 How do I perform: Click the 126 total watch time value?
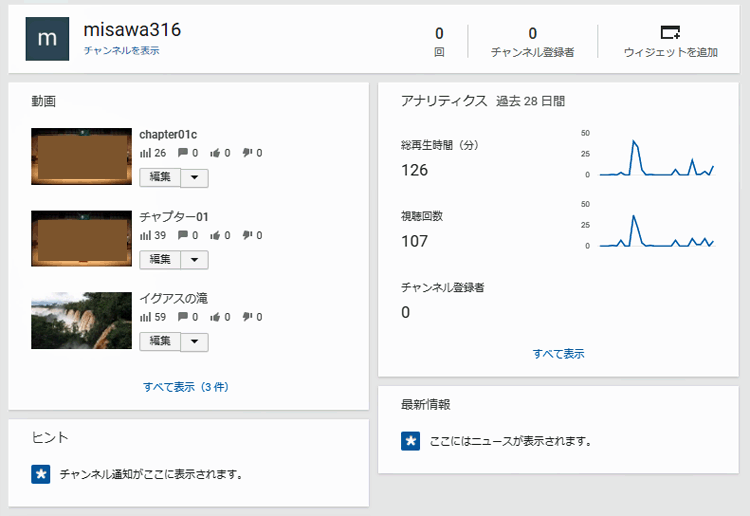pos(415,170)
